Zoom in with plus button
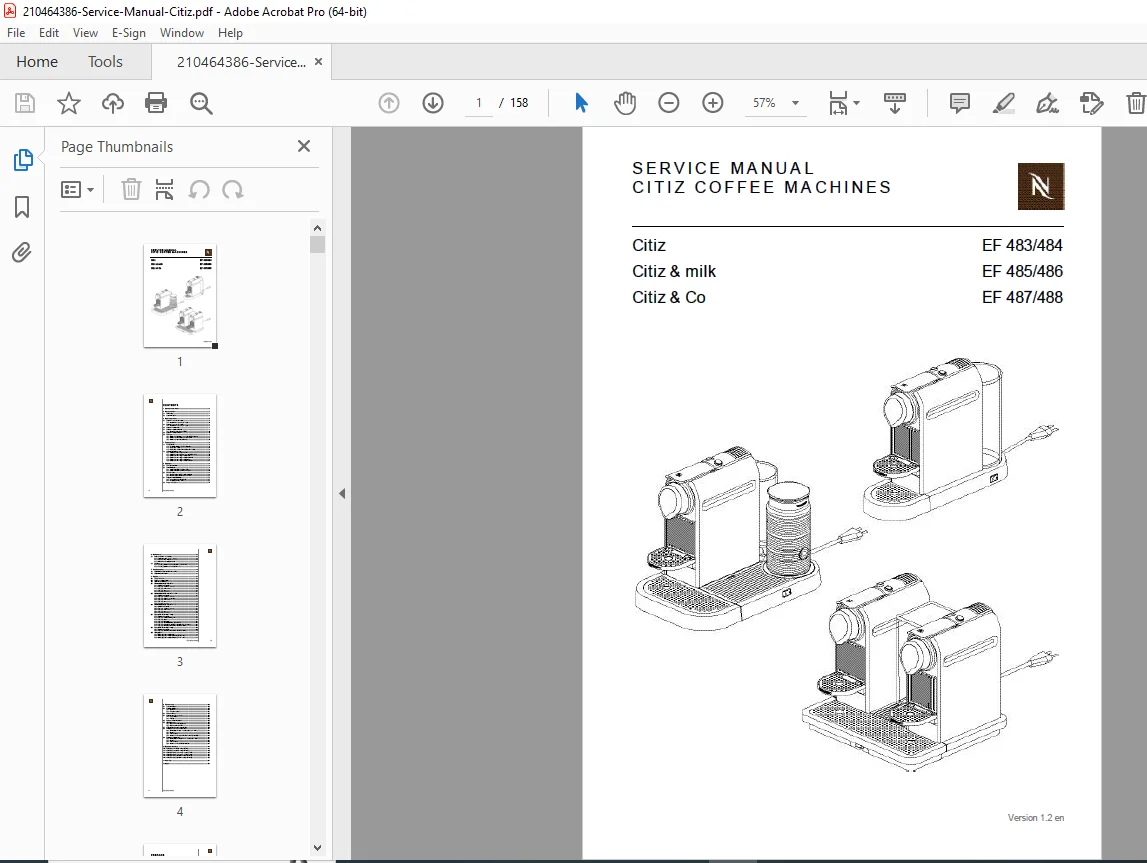The height and width of the screenshot is (863, 1147). coord(712,103)
